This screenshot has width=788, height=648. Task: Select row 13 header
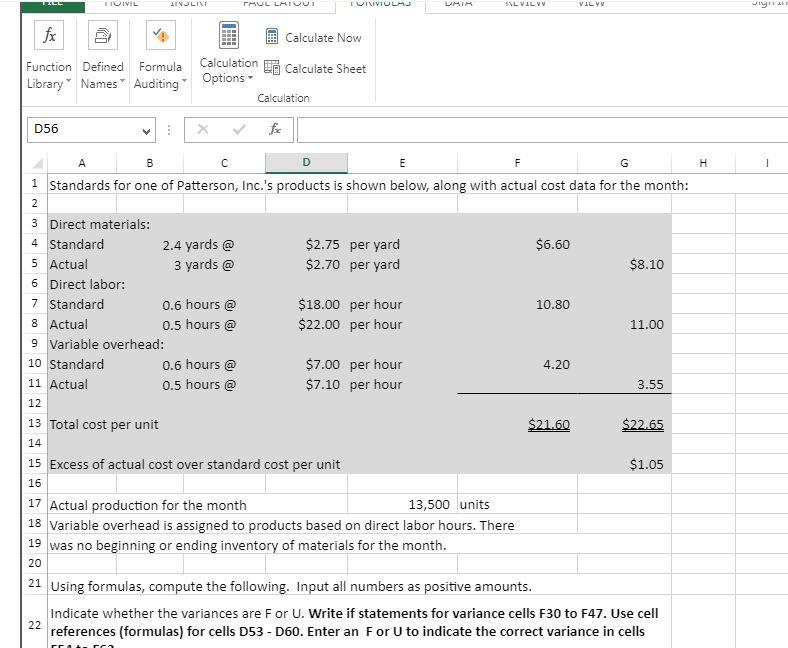35,423
